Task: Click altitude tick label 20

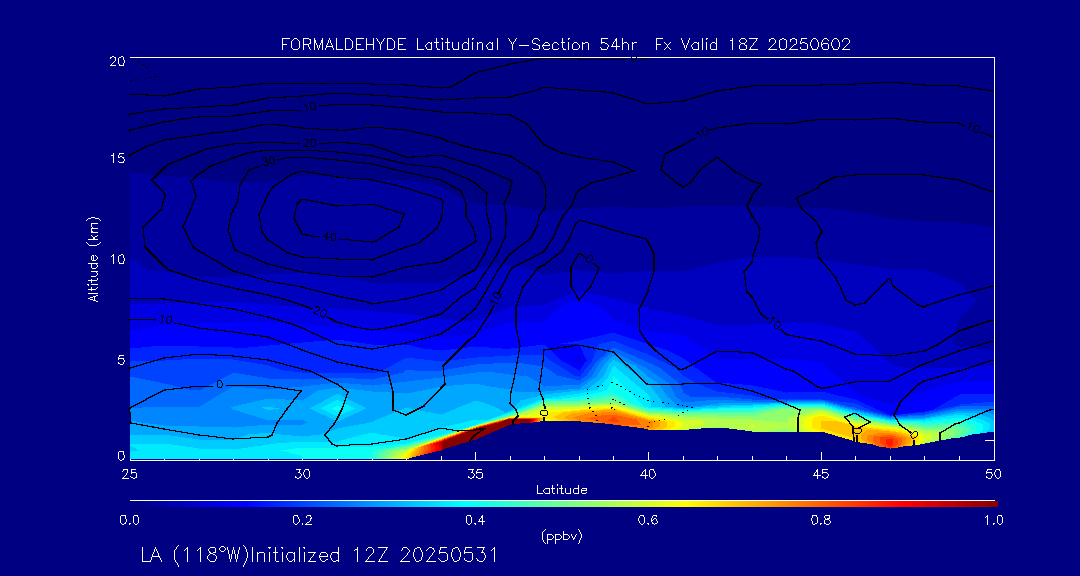Action: tap(117, 61)
